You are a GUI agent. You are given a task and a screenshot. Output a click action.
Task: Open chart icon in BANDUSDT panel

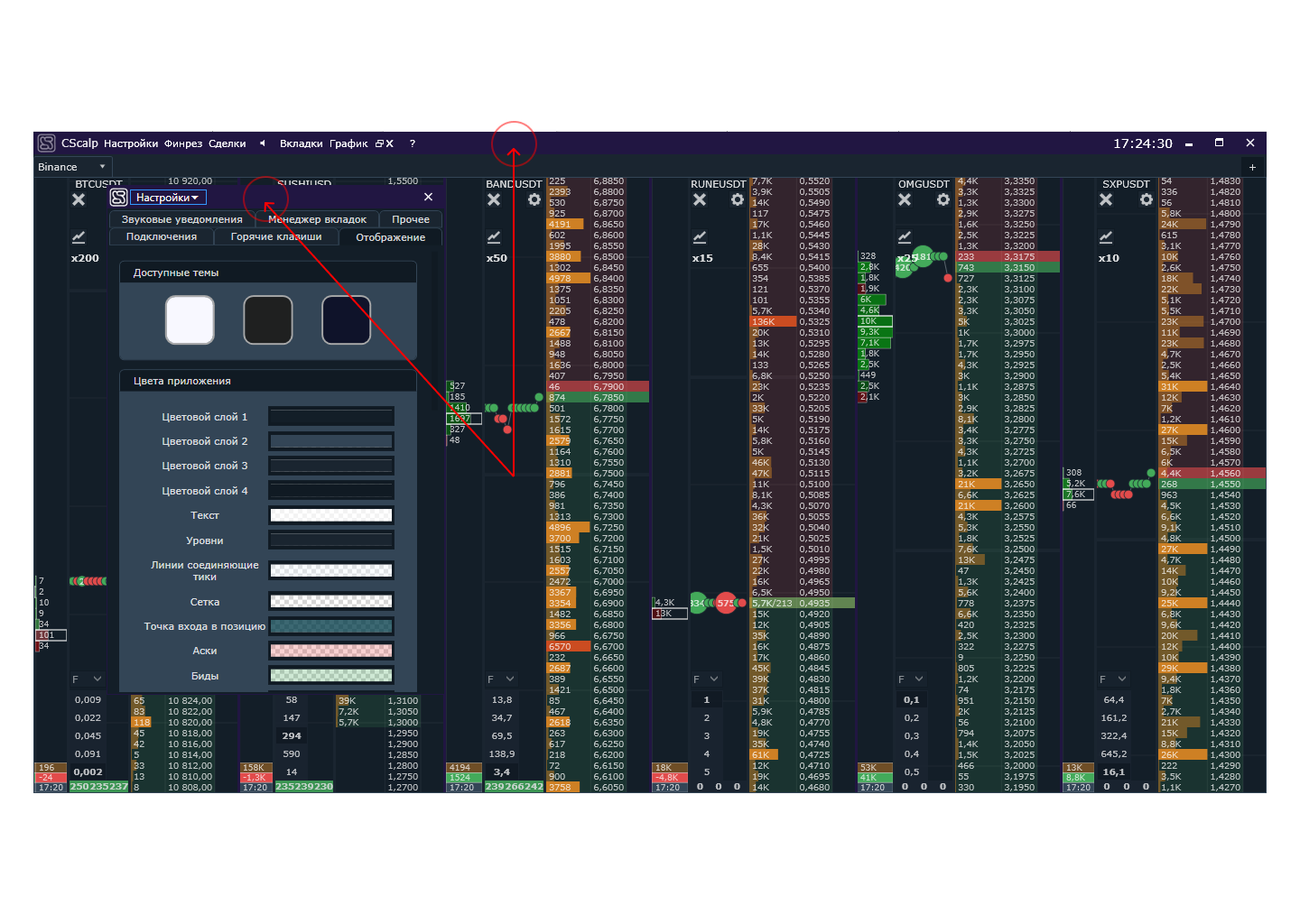[x=494, y=236]
